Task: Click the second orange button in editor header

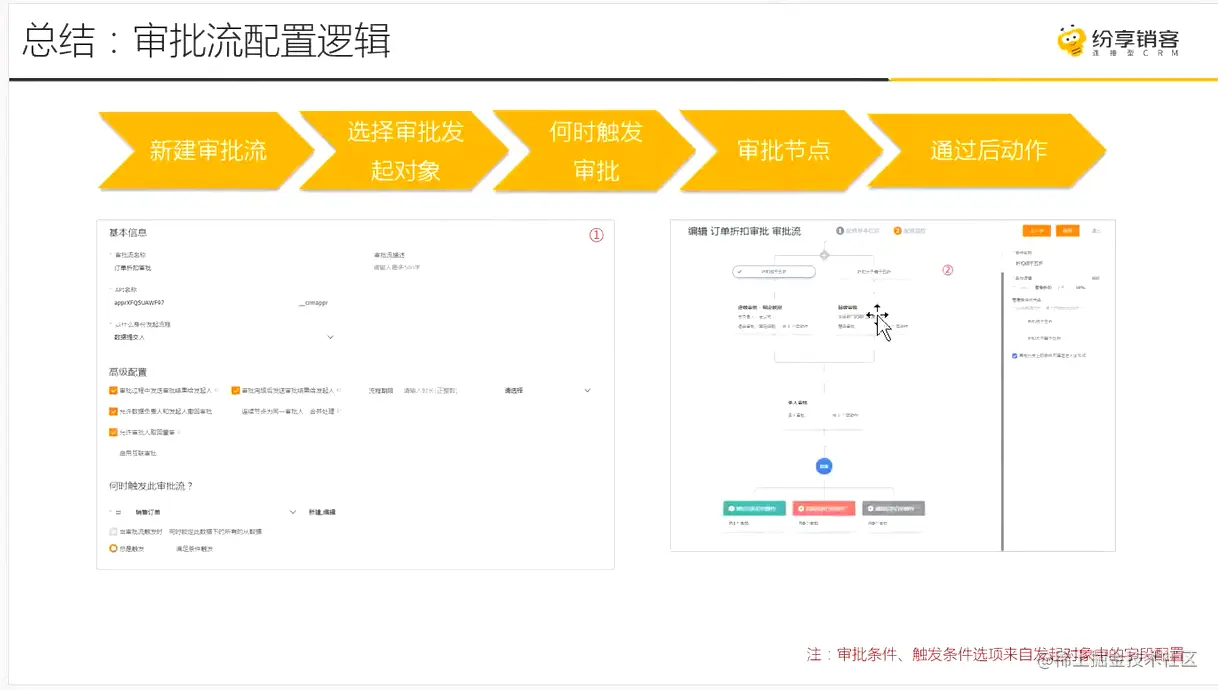Action: tap(1068, 231)
